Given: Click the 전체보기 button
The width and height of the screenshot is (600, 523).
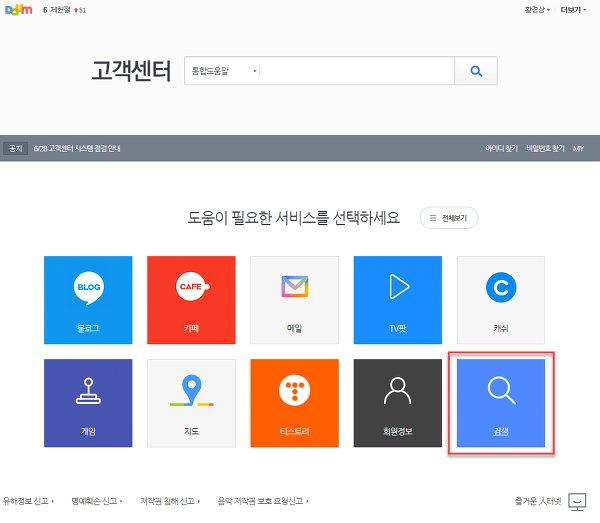Looking at the screenshot, I should pos(449,218).
